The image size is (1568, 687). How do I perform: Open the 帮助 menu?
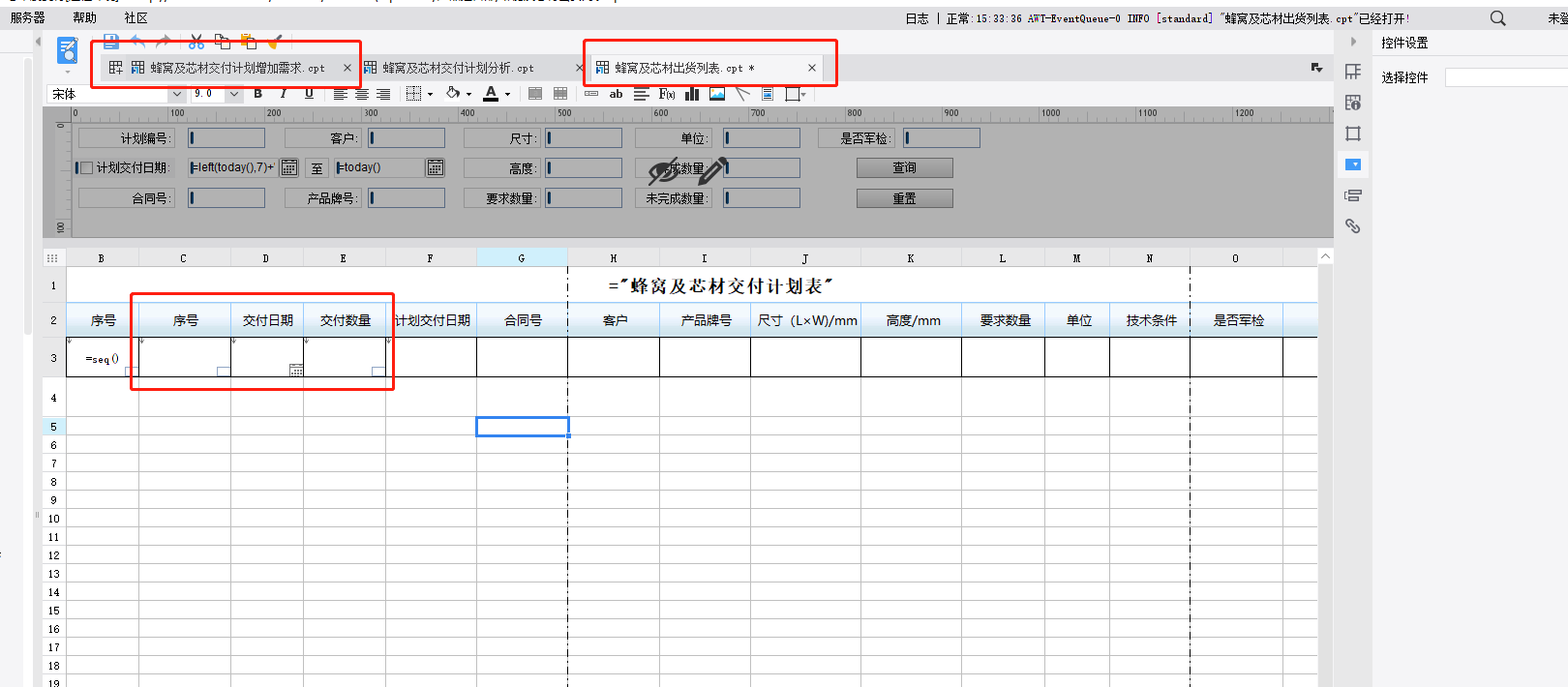pos(85,18)
